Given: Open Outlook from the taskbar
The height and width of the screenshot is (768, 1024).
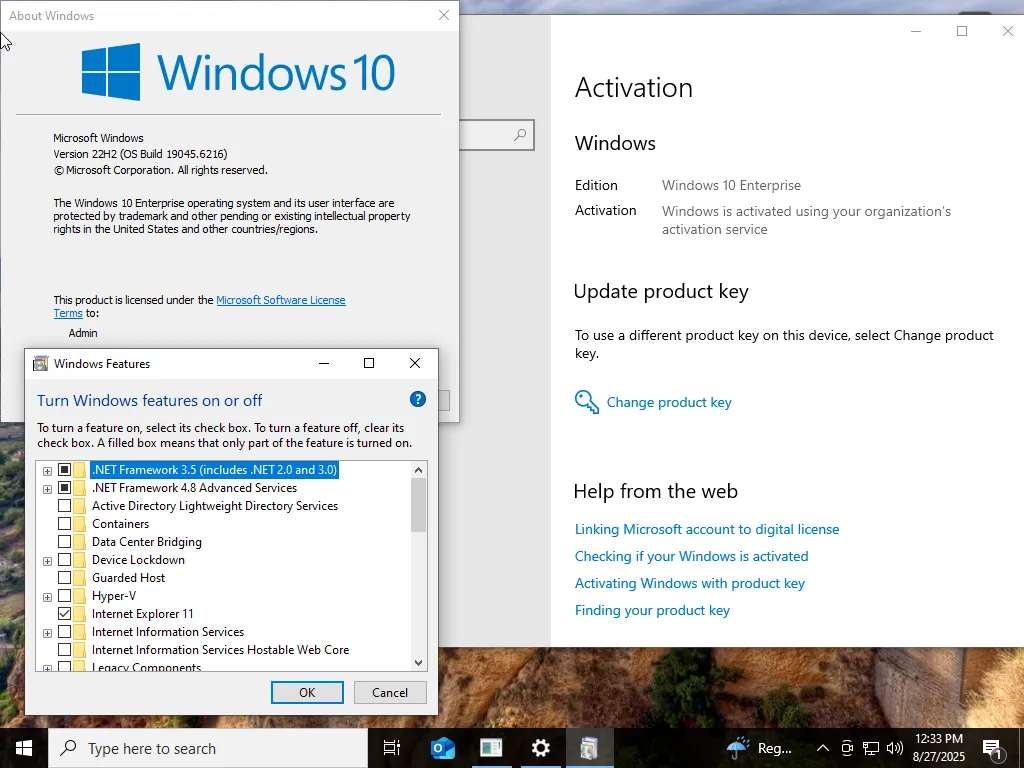Looking at the screenshot, I should tap(442, 748).
